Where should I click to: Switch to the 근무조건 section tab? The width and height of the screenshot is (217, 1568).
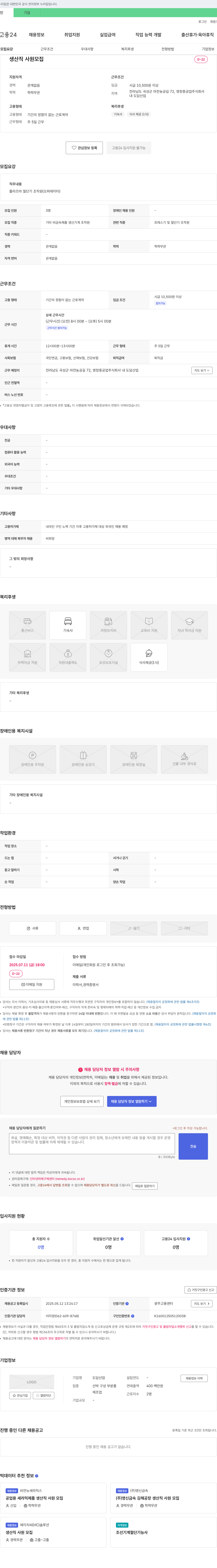[47, 49]
